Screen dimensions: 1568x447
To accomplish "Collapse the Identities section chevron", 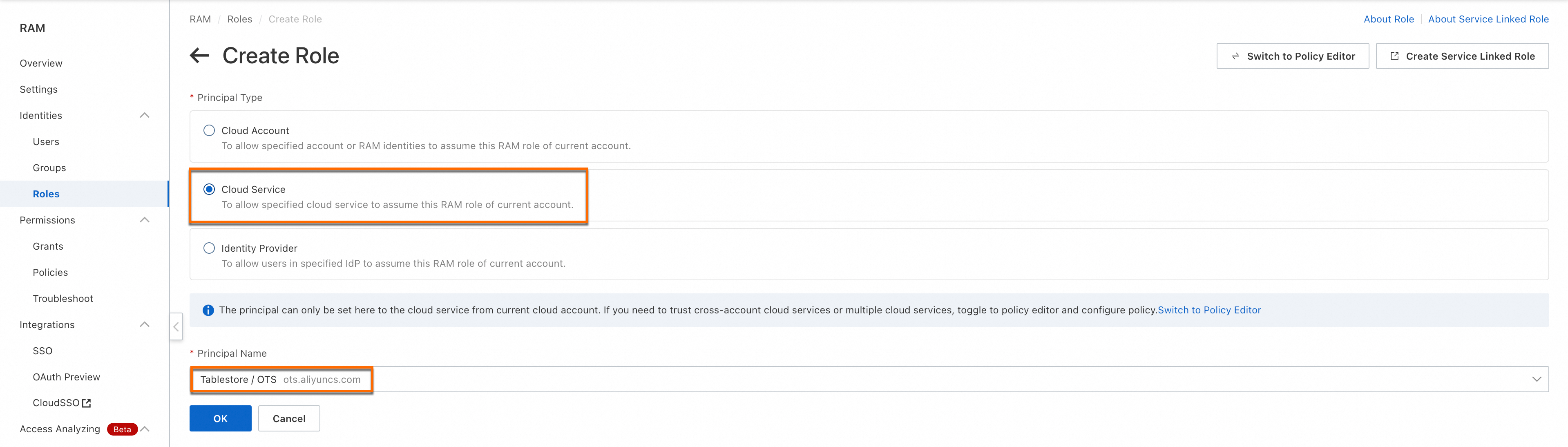I will click(144, 116).
